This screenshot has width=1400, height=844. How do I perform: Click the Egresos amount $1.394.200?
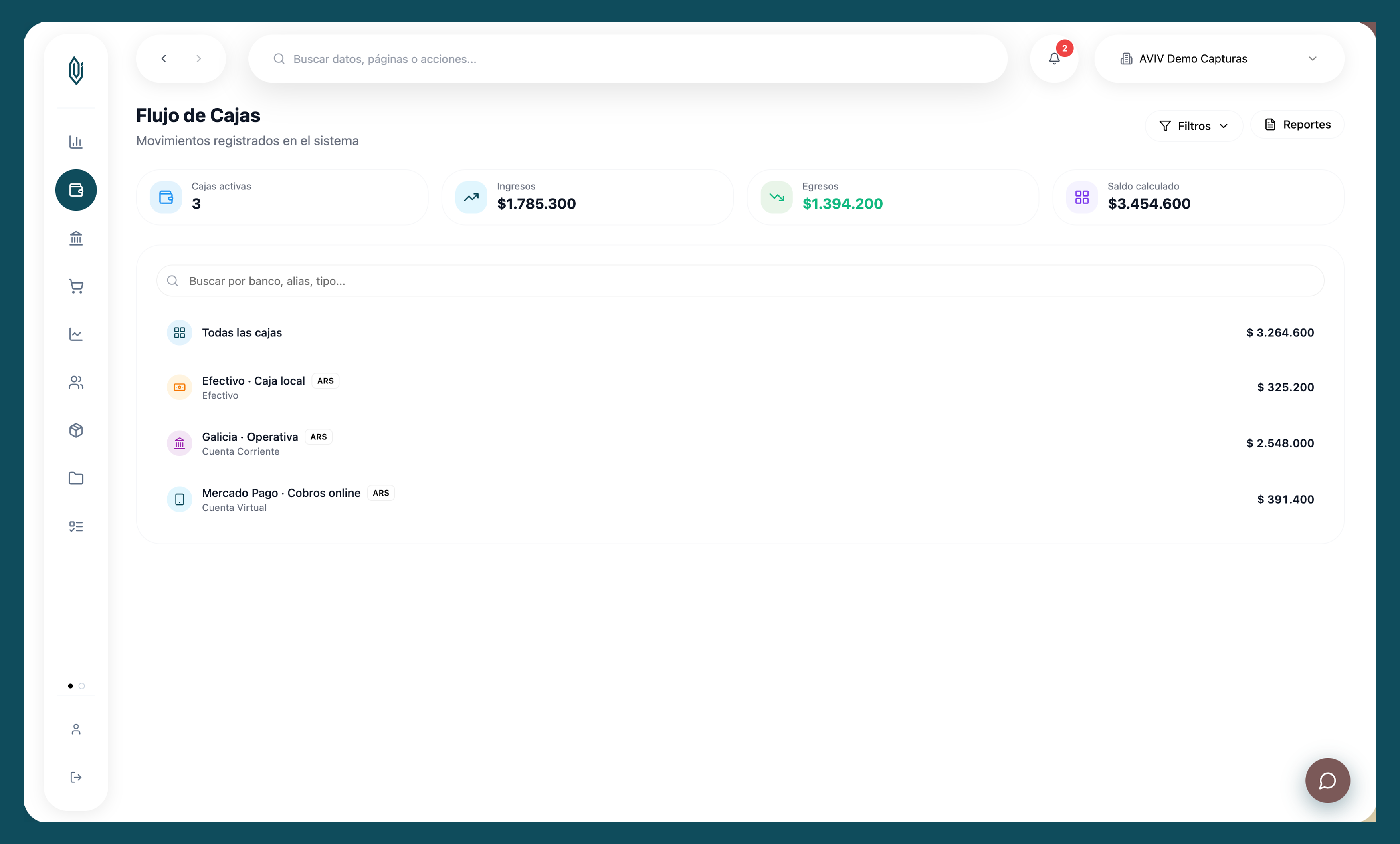click(x=842, y=204)
